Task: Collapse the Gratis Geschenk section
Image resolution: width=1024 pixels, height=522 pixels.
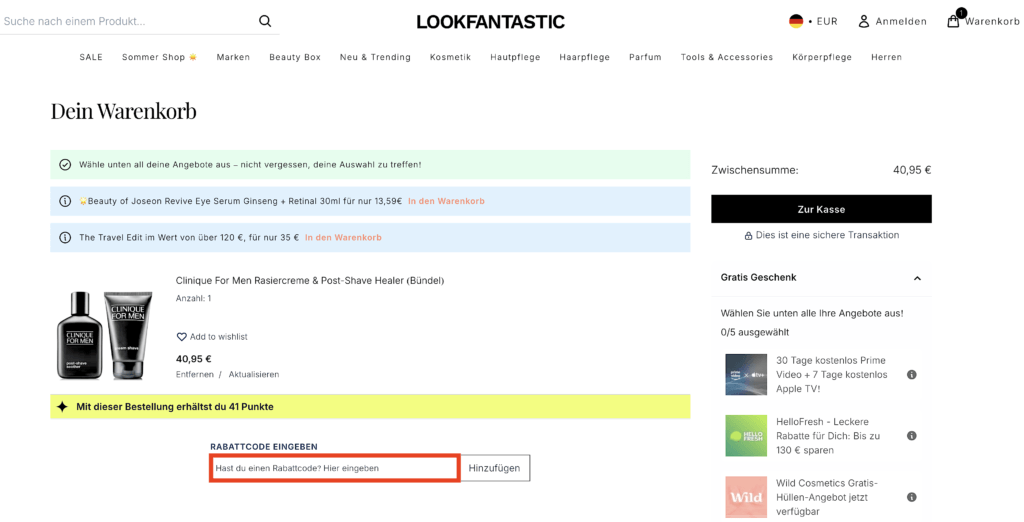Action: 917,278
